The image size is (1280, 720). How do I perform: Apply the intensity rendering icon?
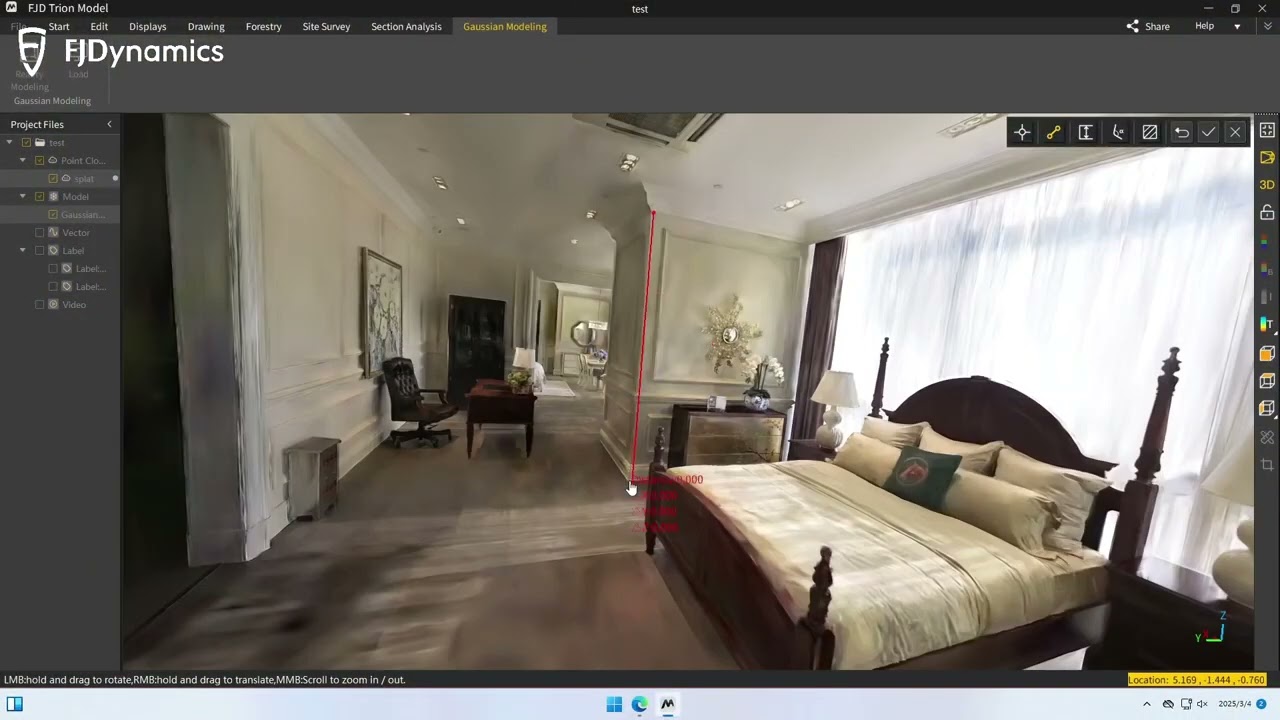click(1267, 297)
